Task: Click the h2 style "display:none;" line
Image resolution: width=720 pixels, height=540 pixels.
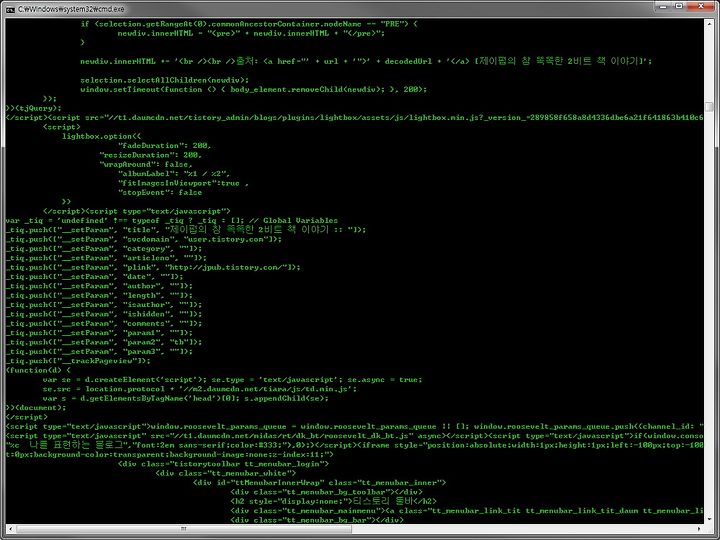Action: tap(333, 501)
